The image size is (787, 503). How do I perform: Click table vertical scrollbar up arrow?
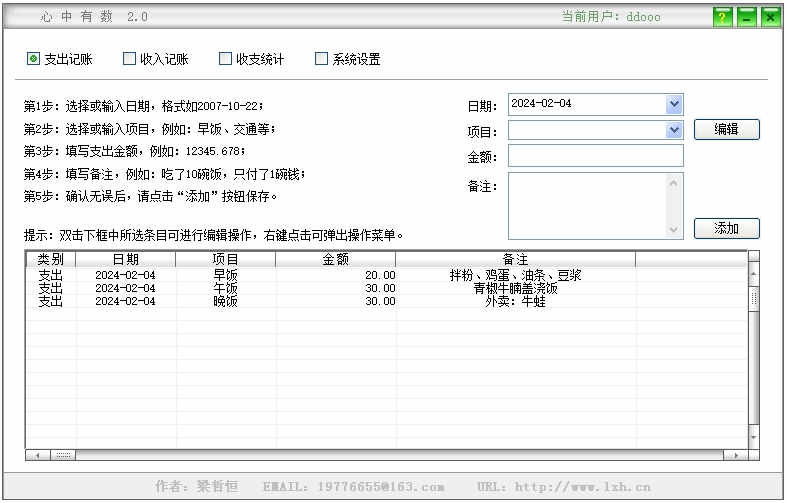753,274
